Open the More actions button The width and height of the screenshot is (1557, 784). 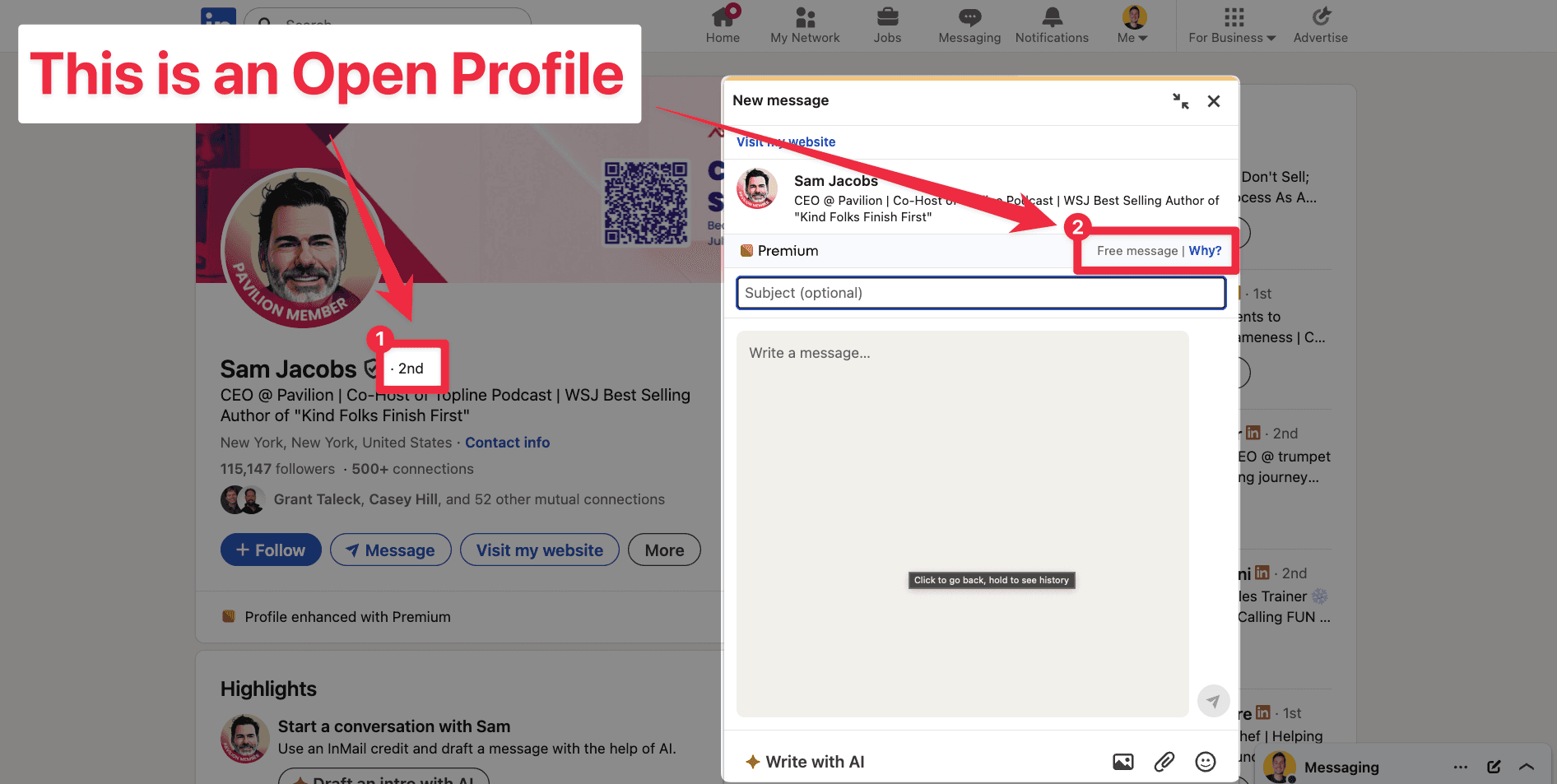(664, 550)
